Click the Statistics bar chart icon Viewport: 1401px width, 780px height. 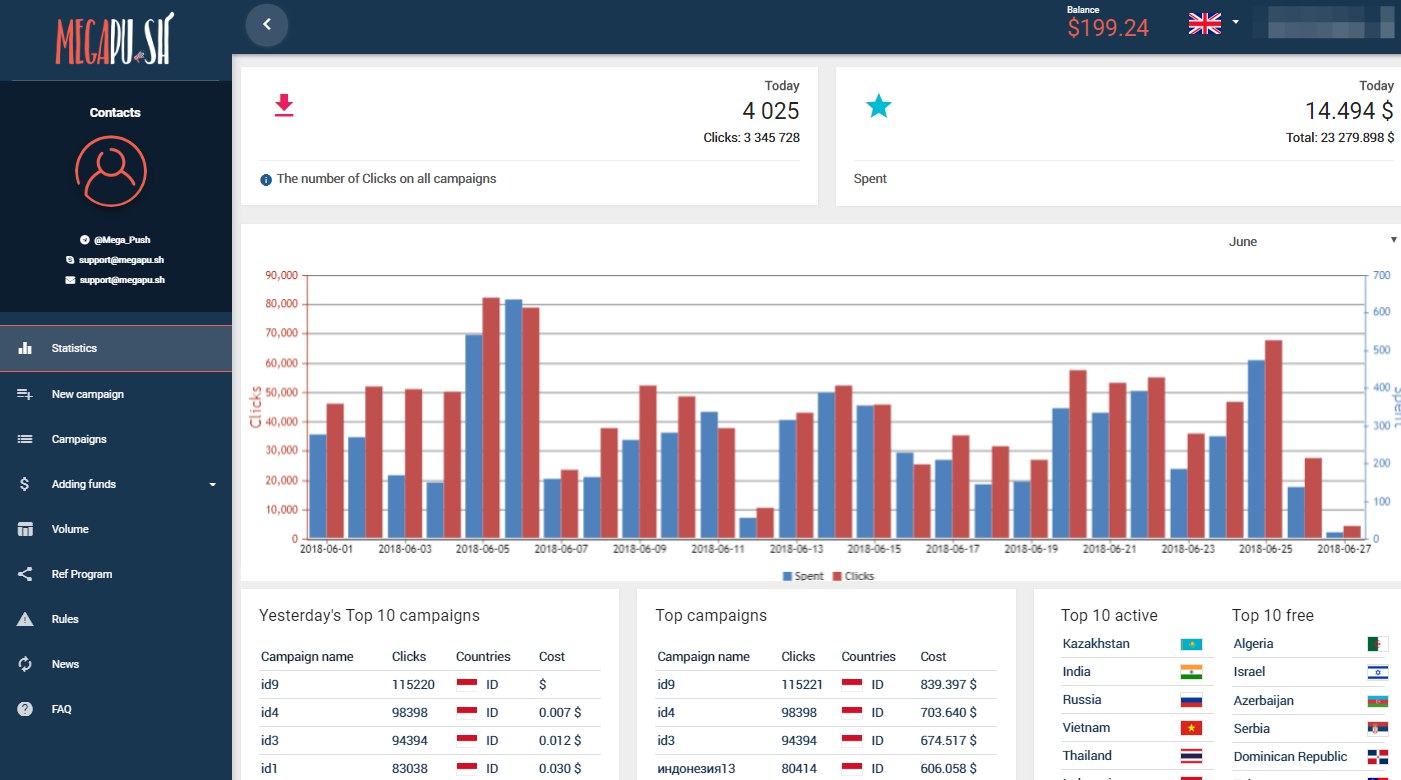click(26, 348)
